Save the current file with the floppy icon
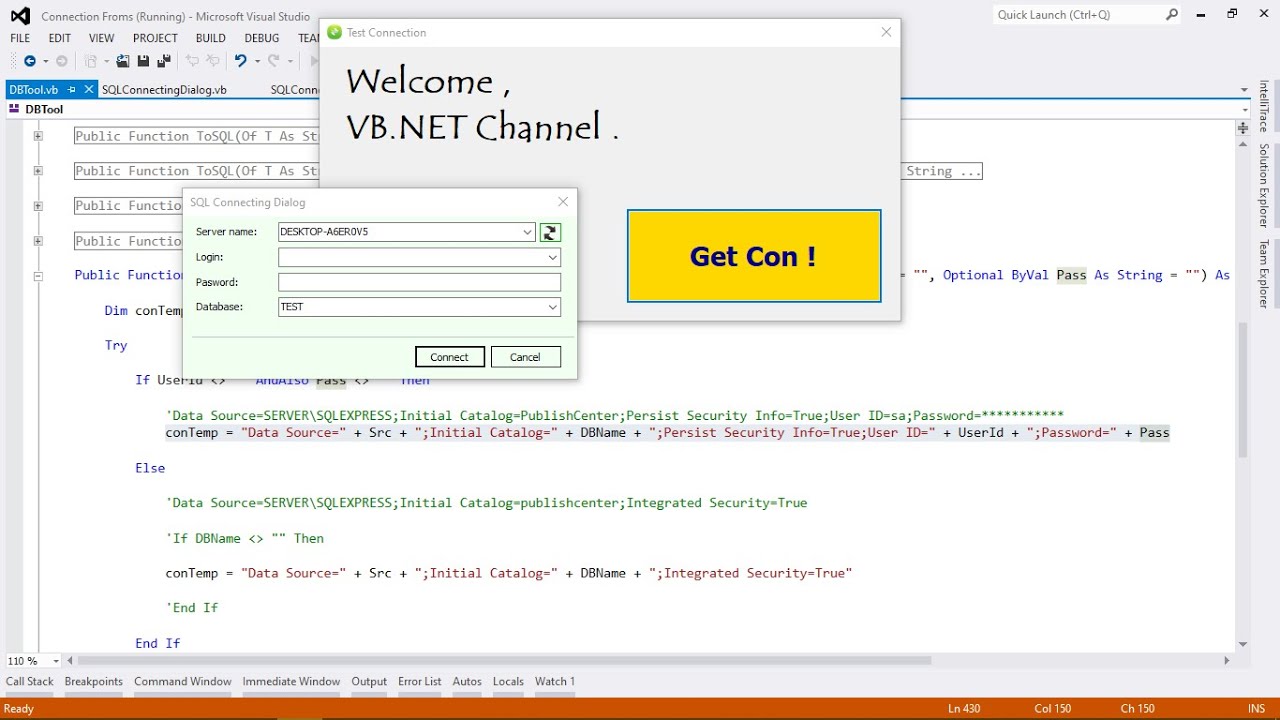 (x=143, y=61)
